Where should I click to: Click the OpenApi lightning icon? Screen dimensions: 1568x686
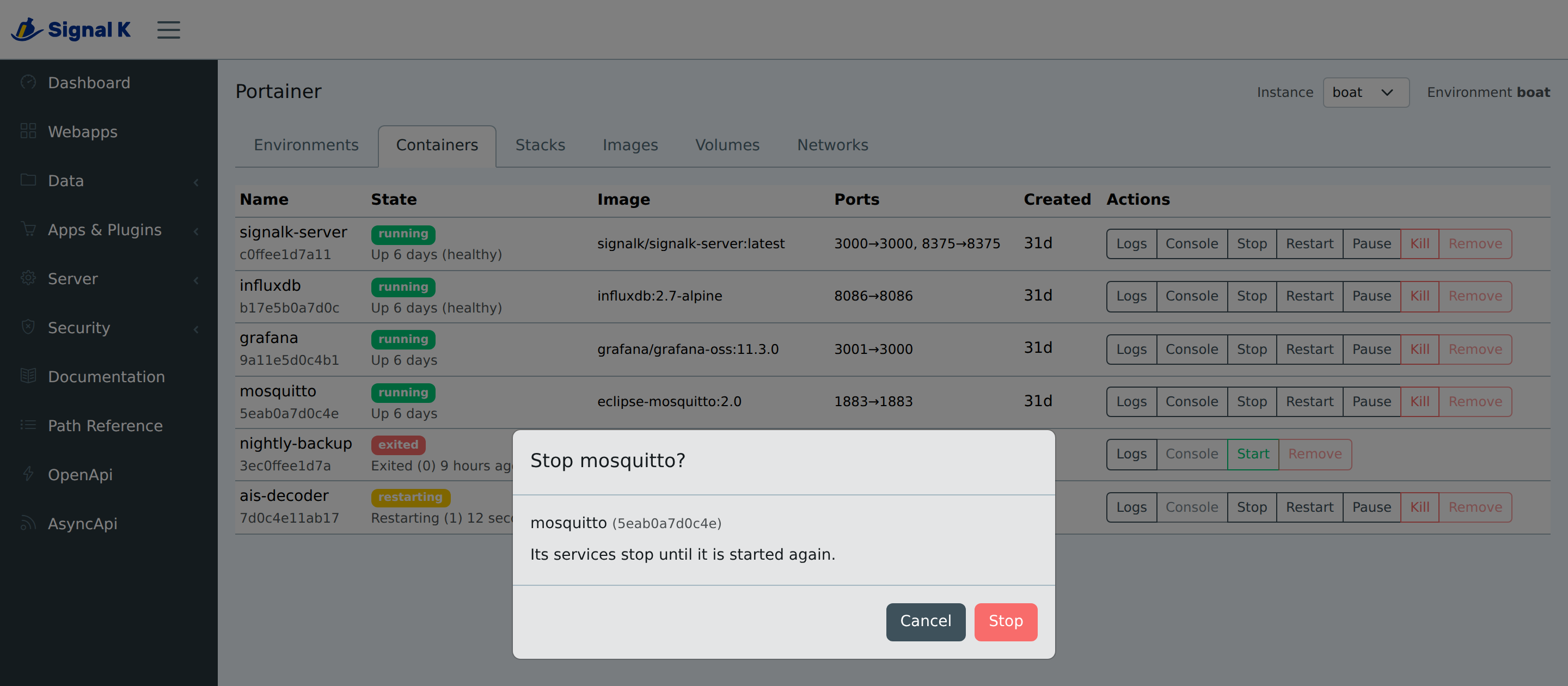click(x=28, y=474)
